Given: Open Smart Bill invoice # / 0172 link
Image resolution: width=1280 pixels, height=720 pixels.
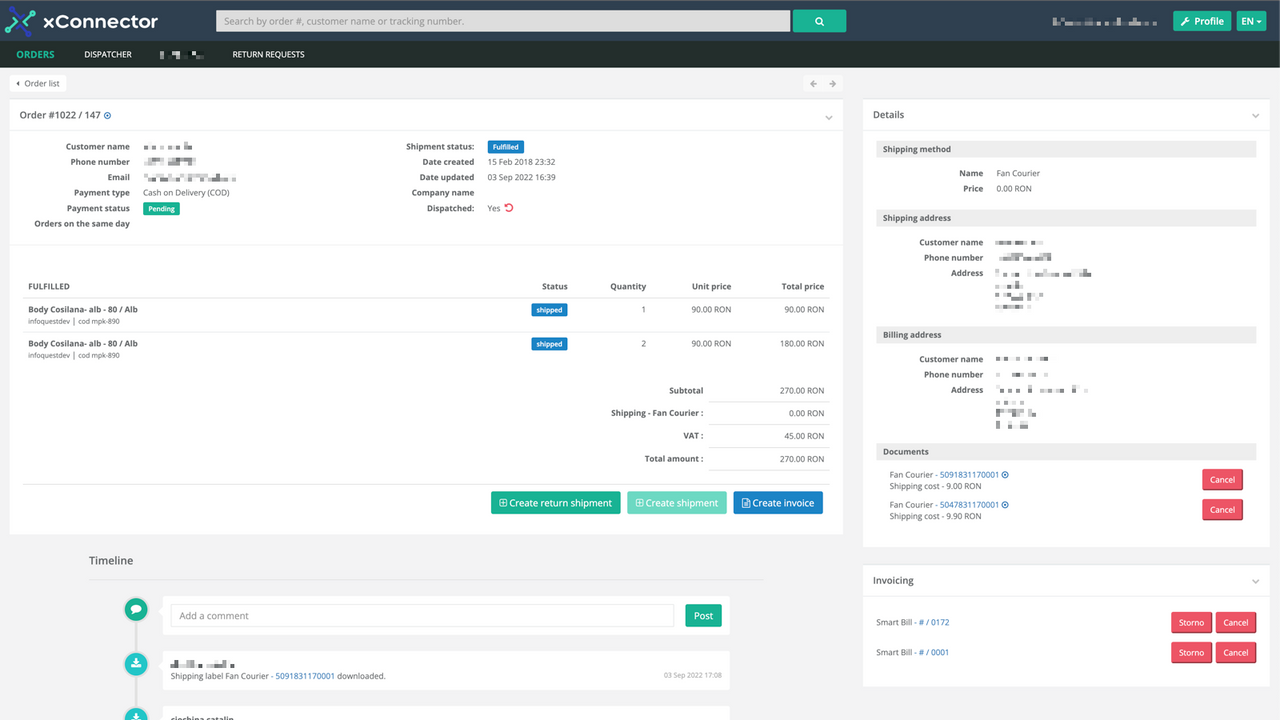Looking at the screenshot, I should pos(934,623).
